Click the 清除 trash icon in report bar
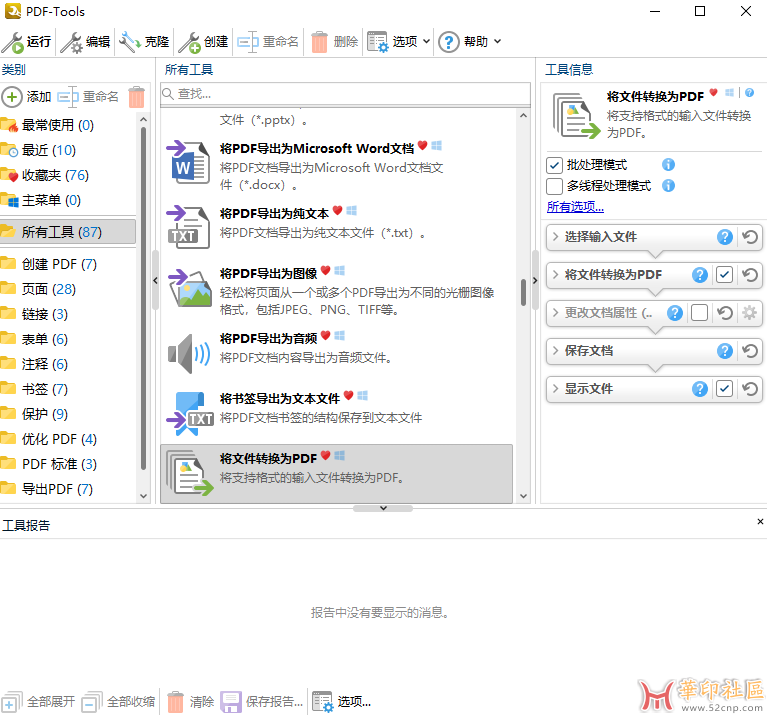Viewport: 767px width, 715px height. (x=175, y=702)
